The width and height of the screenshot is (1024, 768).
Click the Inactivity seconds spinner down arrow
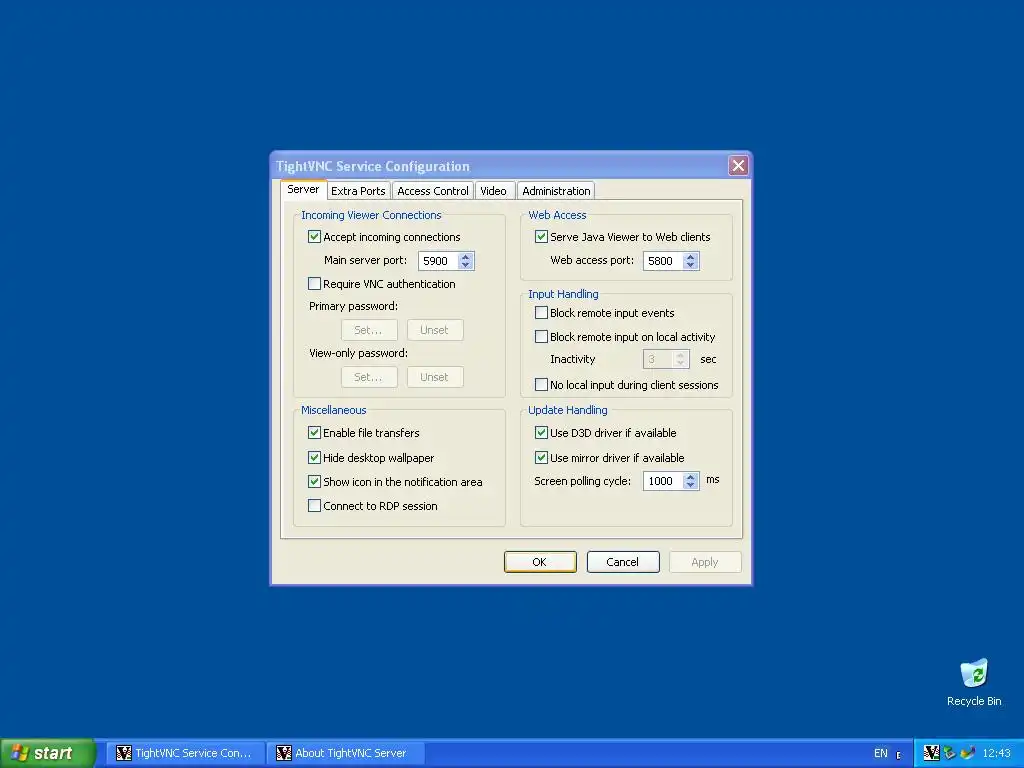[680, 363]
